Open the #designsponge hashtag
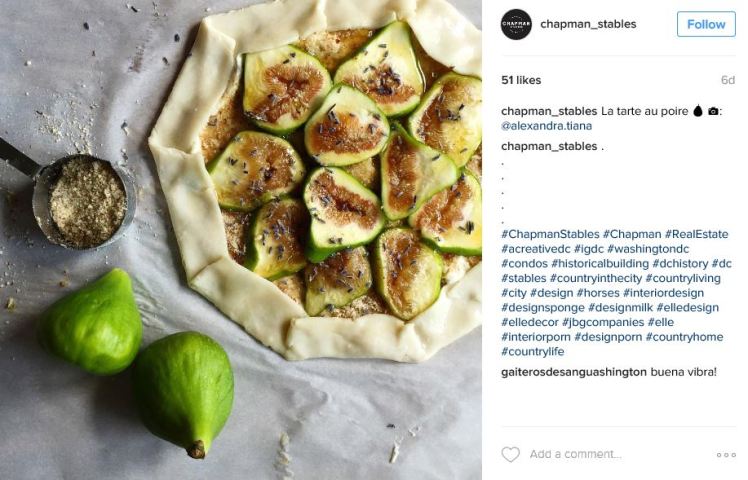The image size is (748, 480). 543,308
